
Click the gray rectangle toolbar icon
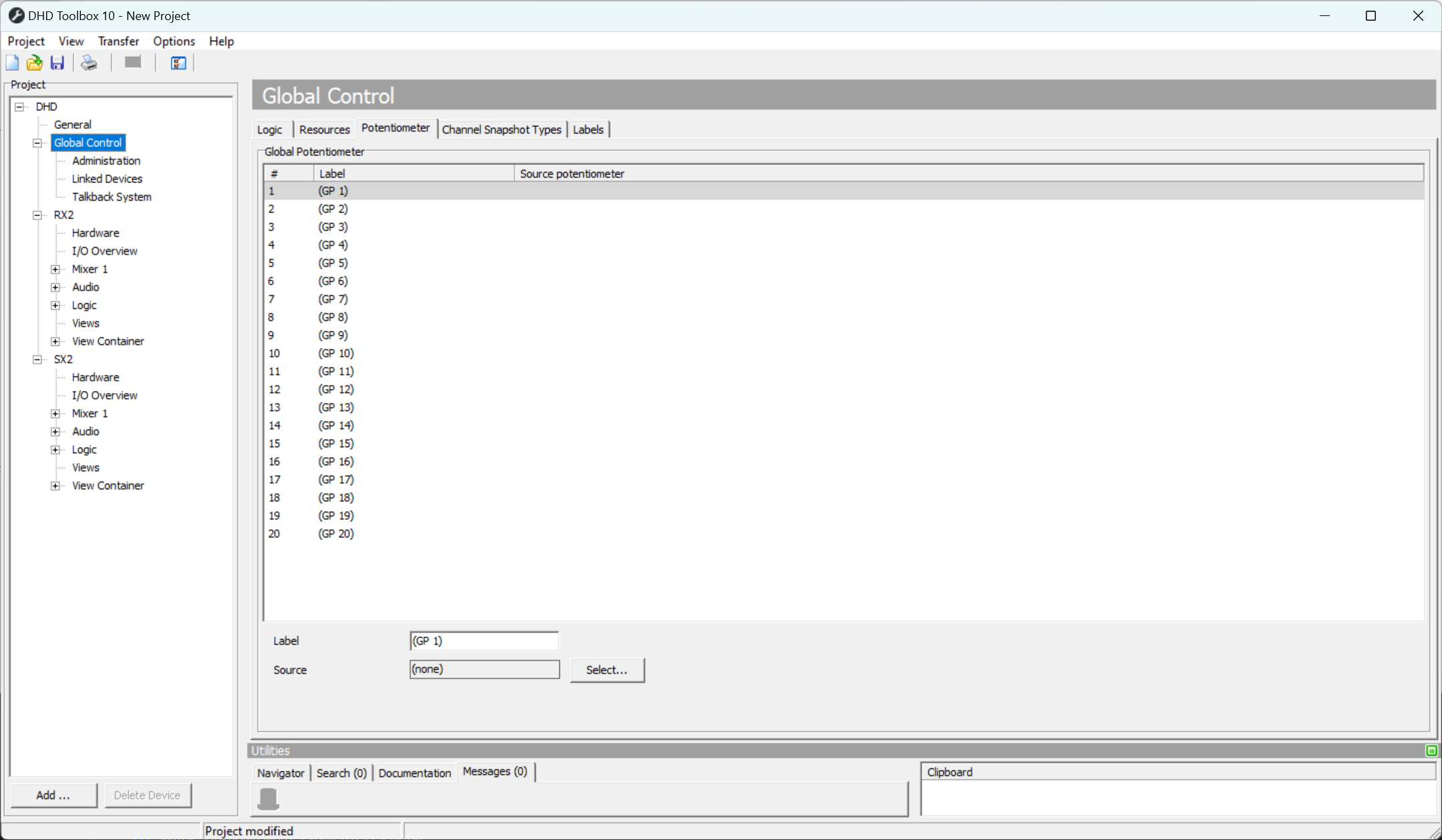pos(133,62)
